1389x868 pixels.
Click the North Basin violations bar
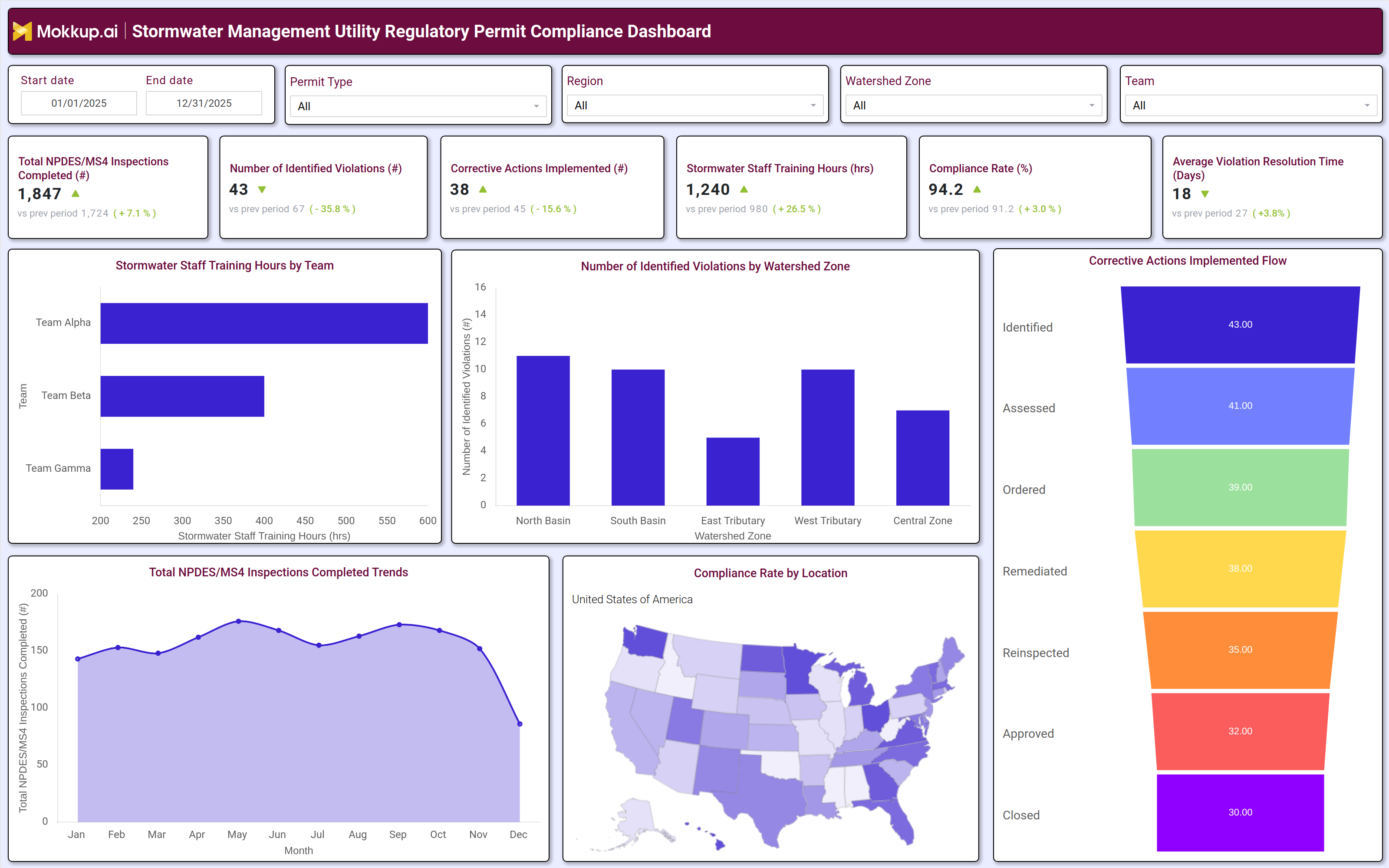click(543, 431)
